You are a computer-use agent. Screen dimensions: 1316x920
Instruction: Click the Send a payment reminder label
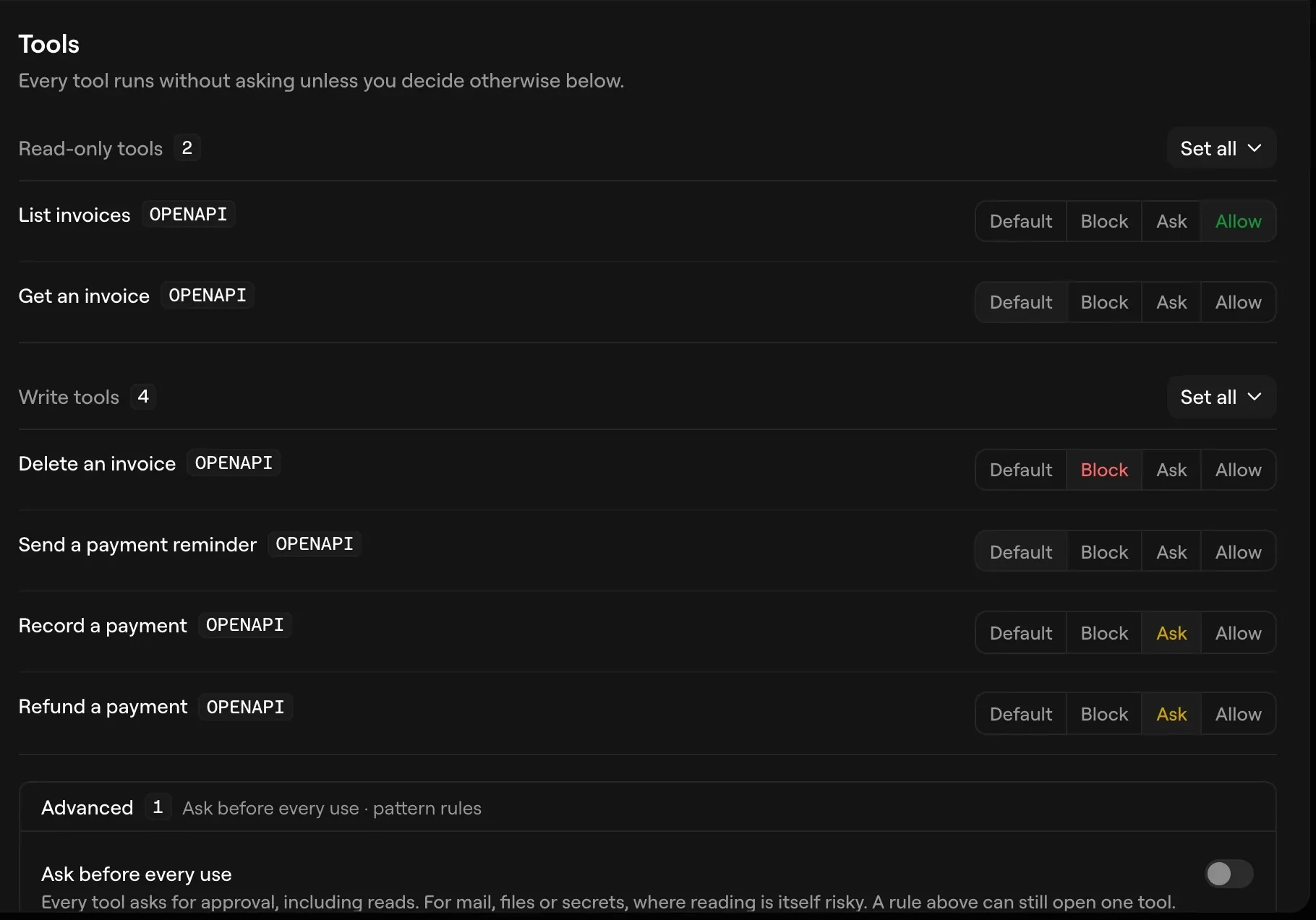click(x=137, y=544)
